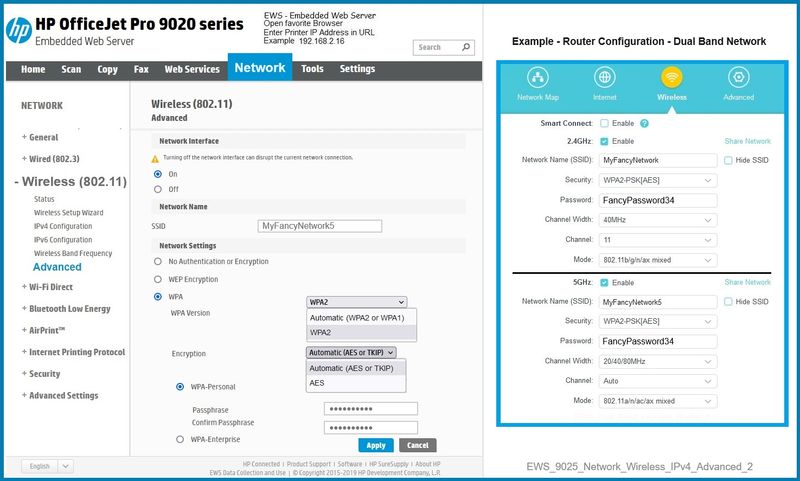Screen dimensions: 800x481
Task: Open IPv4 Configuration sidebar item
Action: (x=63, y=226)
